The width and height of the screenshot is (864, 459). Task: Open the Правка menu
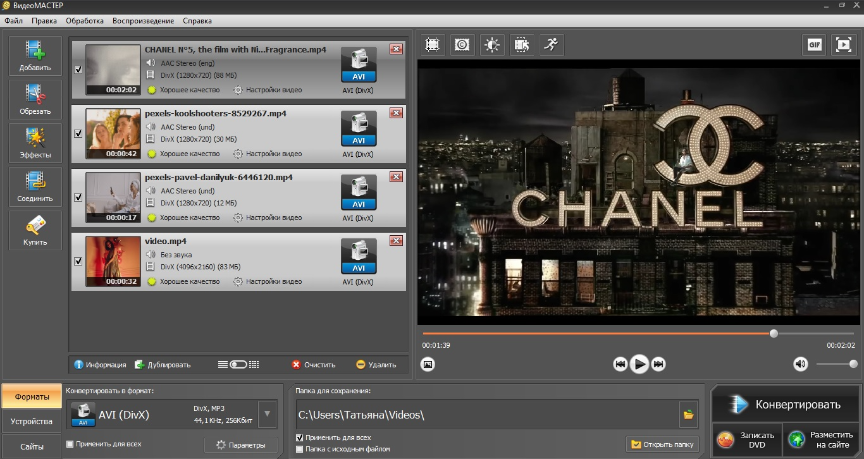click(x=44, y=21)
